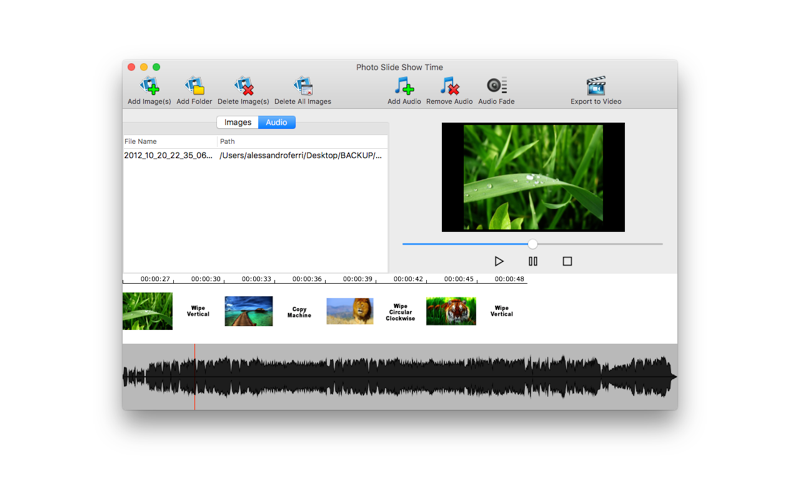Click the 00:00:36 mark on timeline ruler
Image resolution: width=800 pixels, height=500 pixels.
pyautogui.click(x=307, y=279)
